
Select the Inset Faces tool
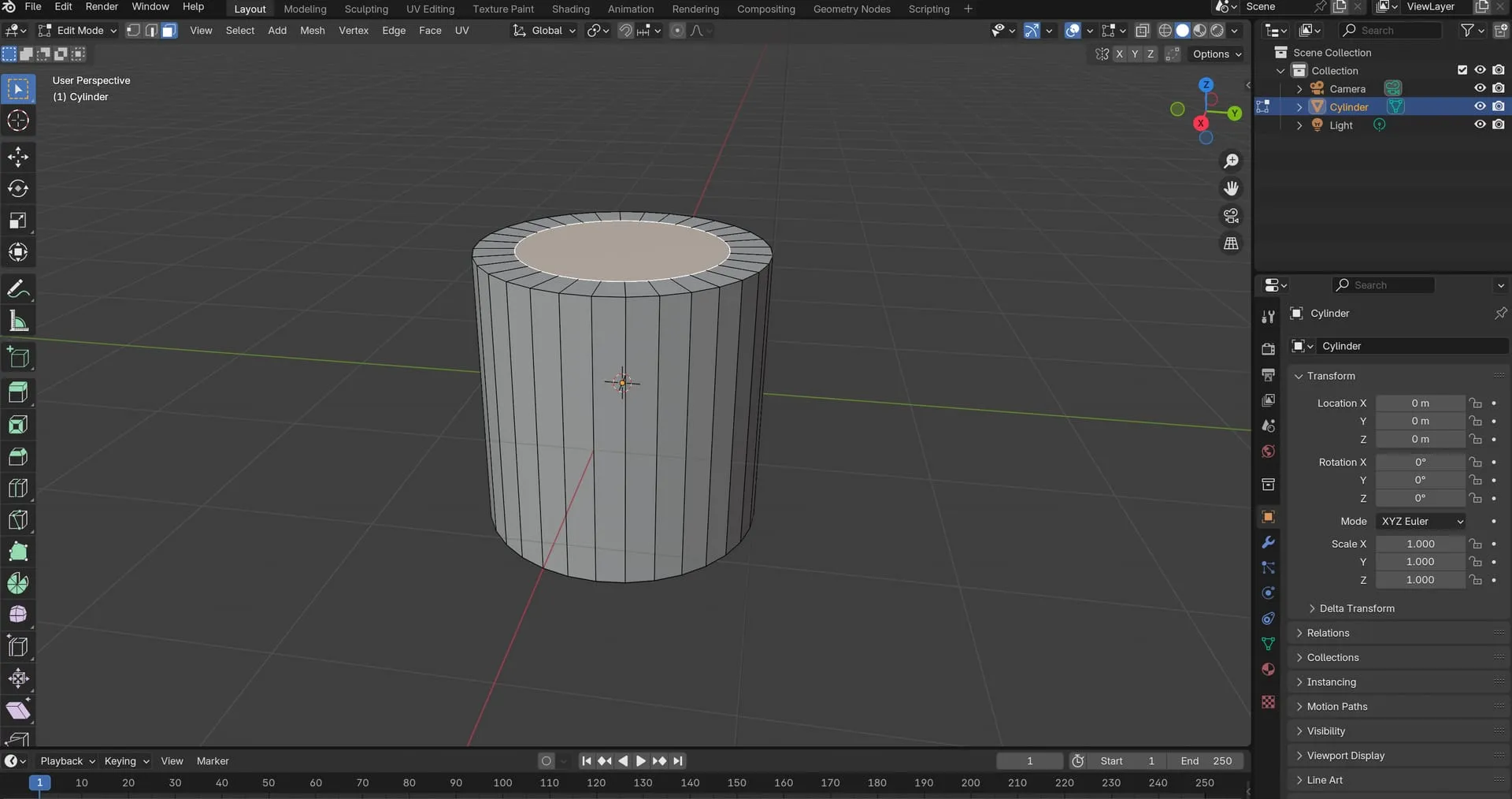coord(18,425)
